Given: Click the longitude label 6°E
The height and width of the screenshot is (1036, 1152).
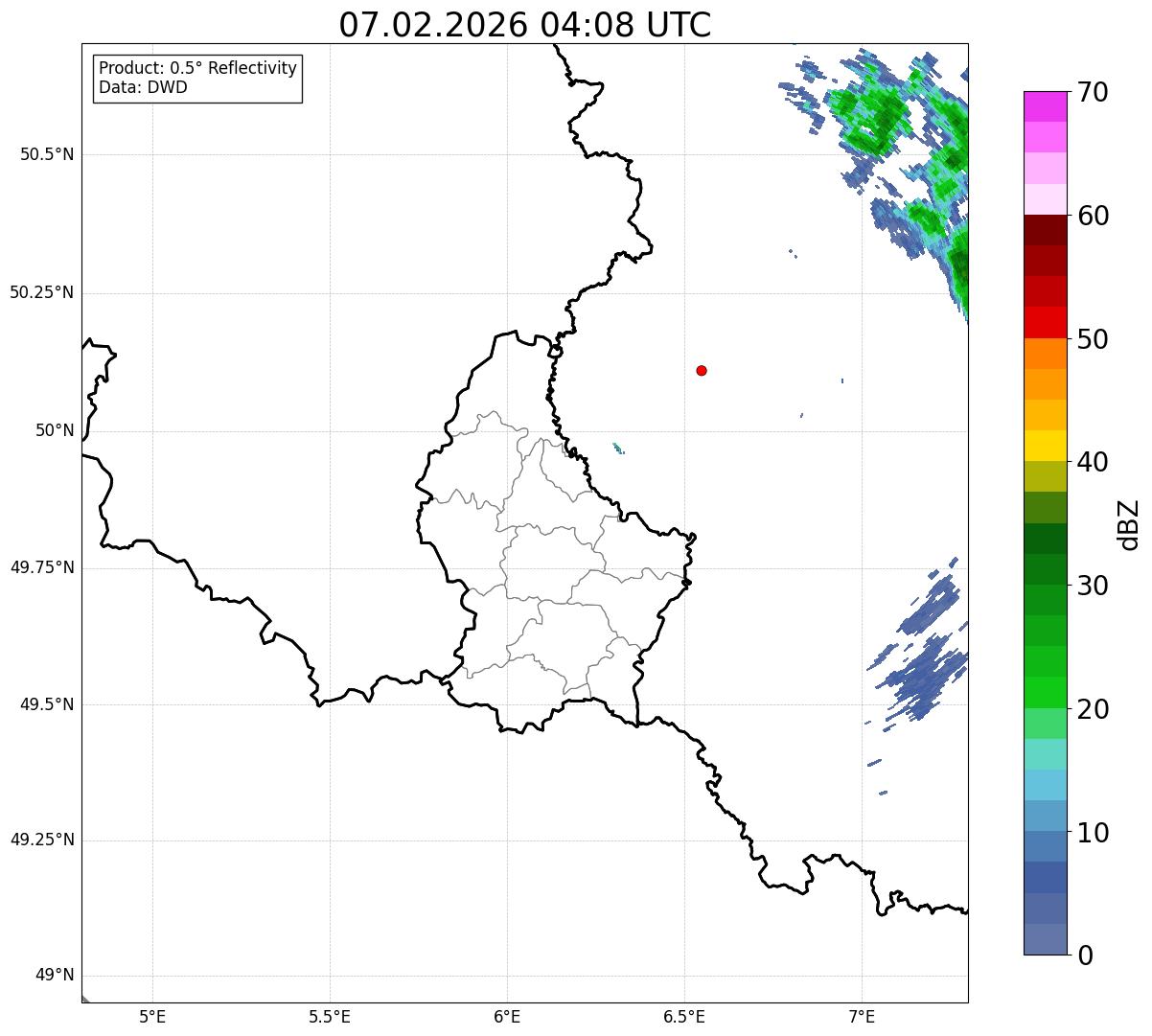Looking at the screenshot, I should tap(507, 1017).
